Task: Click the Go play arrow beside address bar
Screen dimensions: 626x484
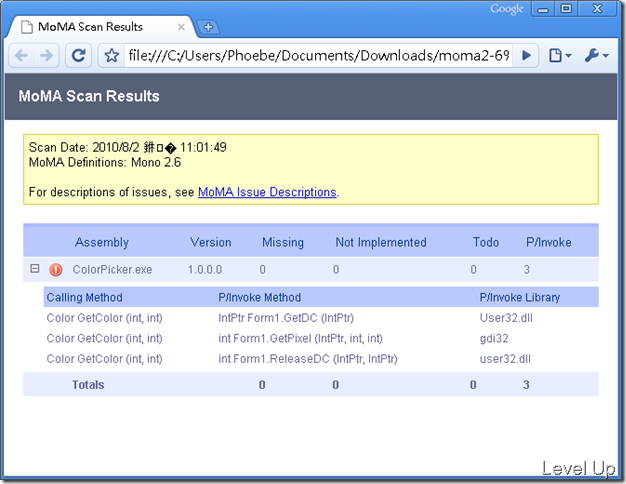Action: tap(527, 56)
